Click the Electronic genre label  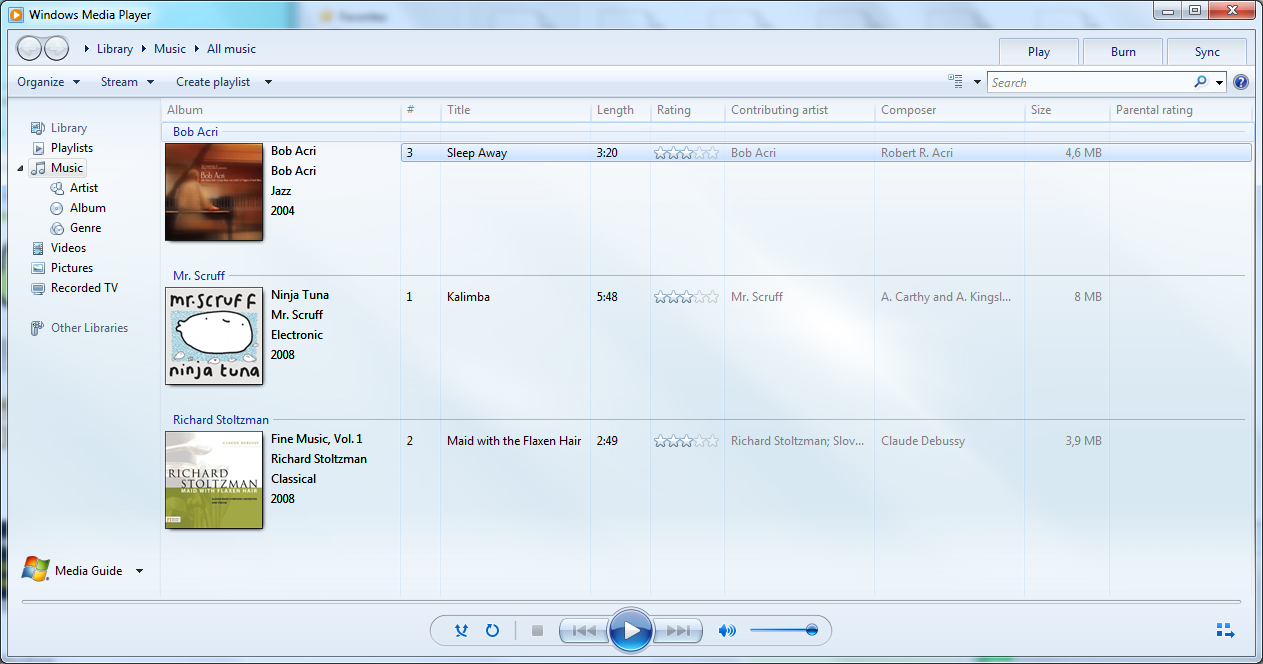pyautogui.click(x=297, y=335)
